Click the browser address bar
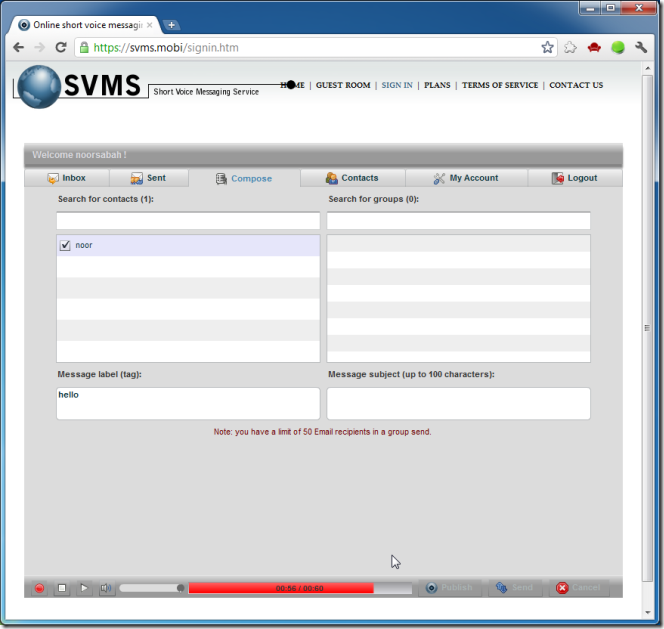Image resolution: width=664 pixels, height=629 pixels. pos(315,47)
